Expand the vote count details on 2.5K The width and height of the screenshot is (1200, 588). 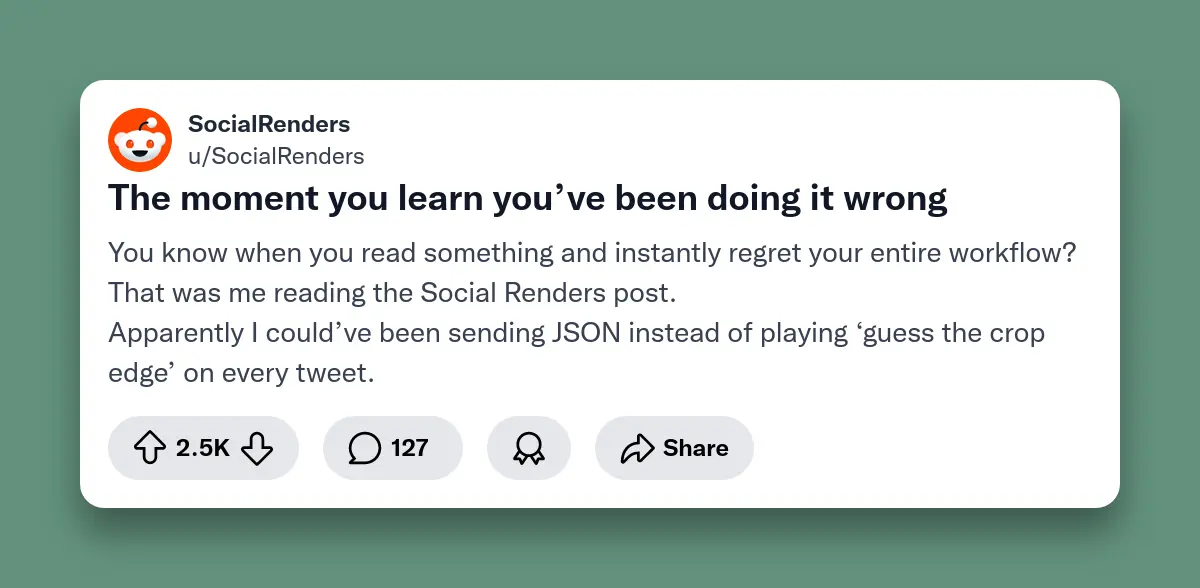(x=203, y=448)
